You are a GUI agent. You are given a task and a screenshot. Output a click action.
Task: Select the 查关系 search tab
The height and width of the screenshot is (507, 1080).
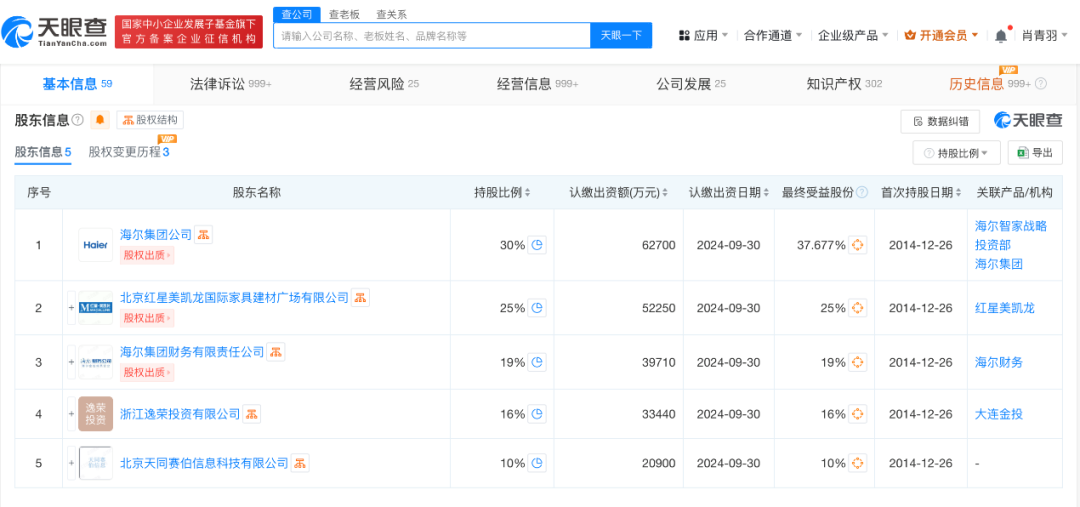point(391,14)
